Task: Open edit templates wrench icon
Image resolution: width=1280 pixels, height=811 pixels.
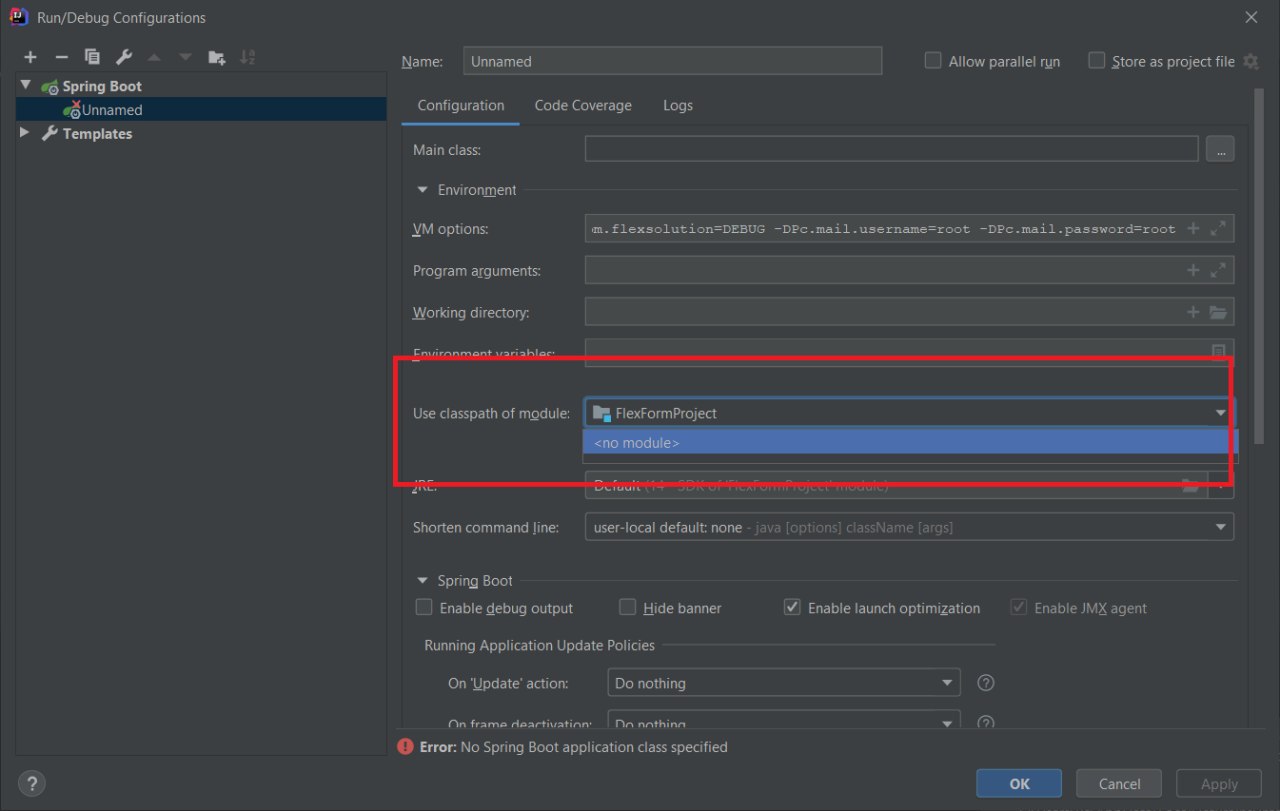Action: click(x=123, y=57)
